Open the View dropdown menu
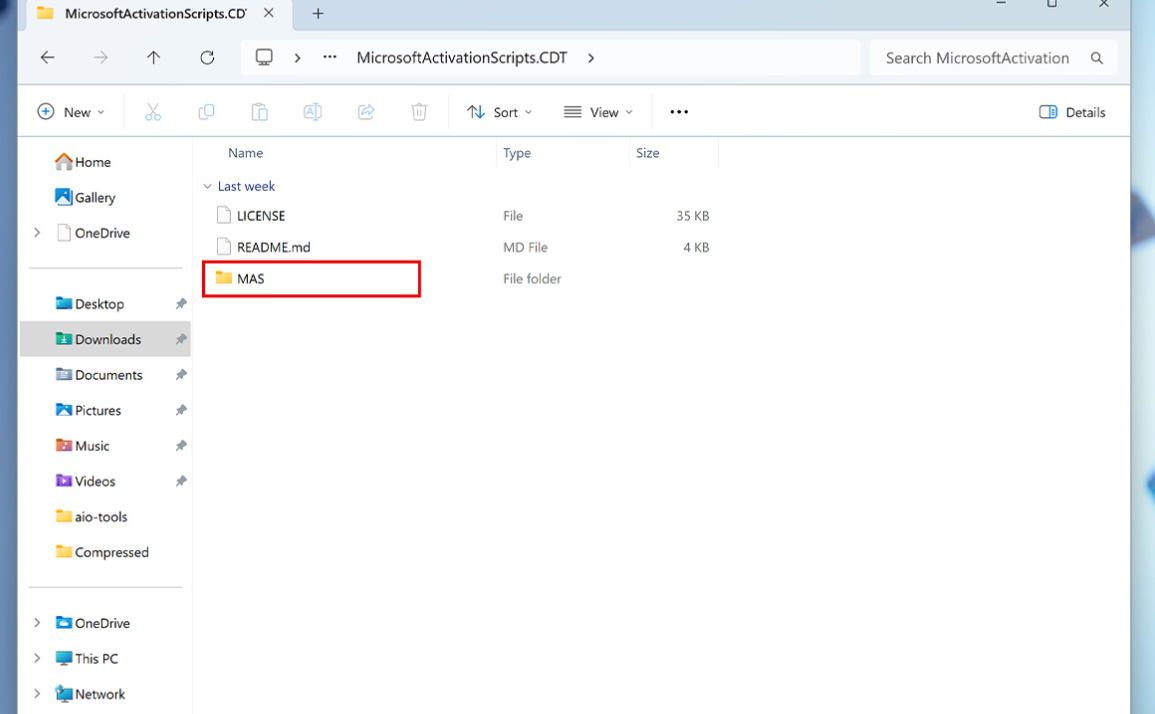Image resolution: width=1155 pixels, height=714 pixels. tap(597, 111)
